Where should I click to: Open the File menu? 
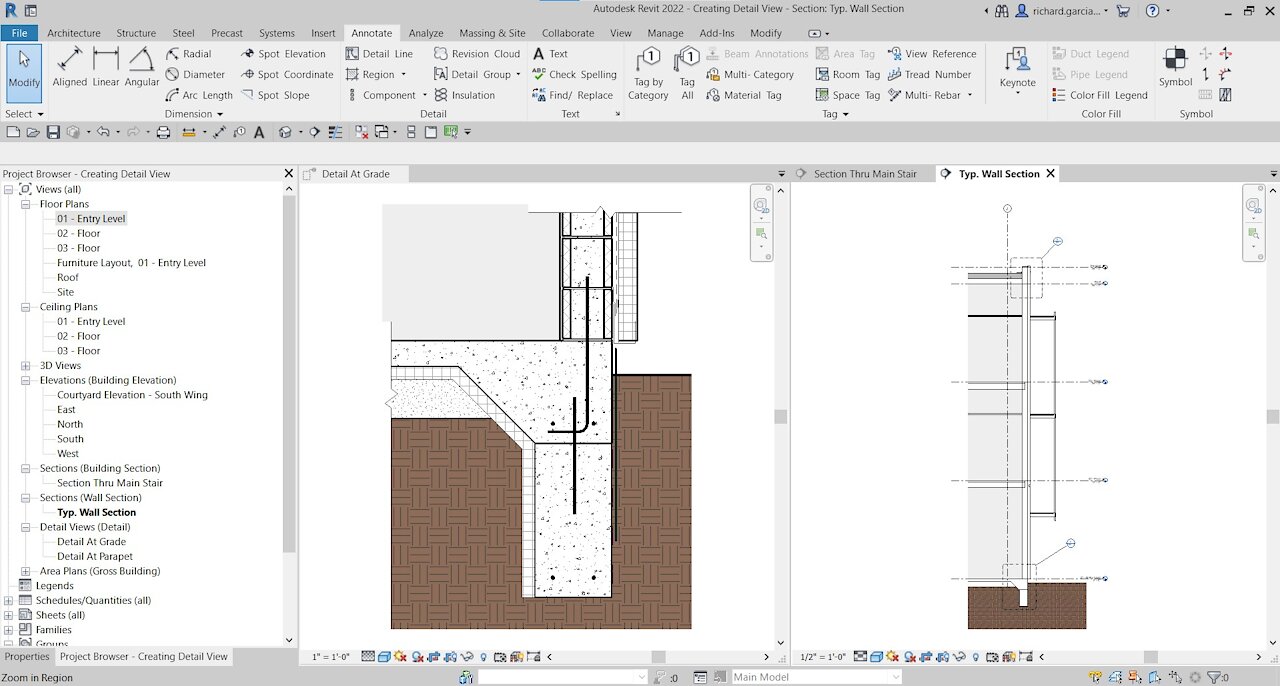tap(19, 33)
